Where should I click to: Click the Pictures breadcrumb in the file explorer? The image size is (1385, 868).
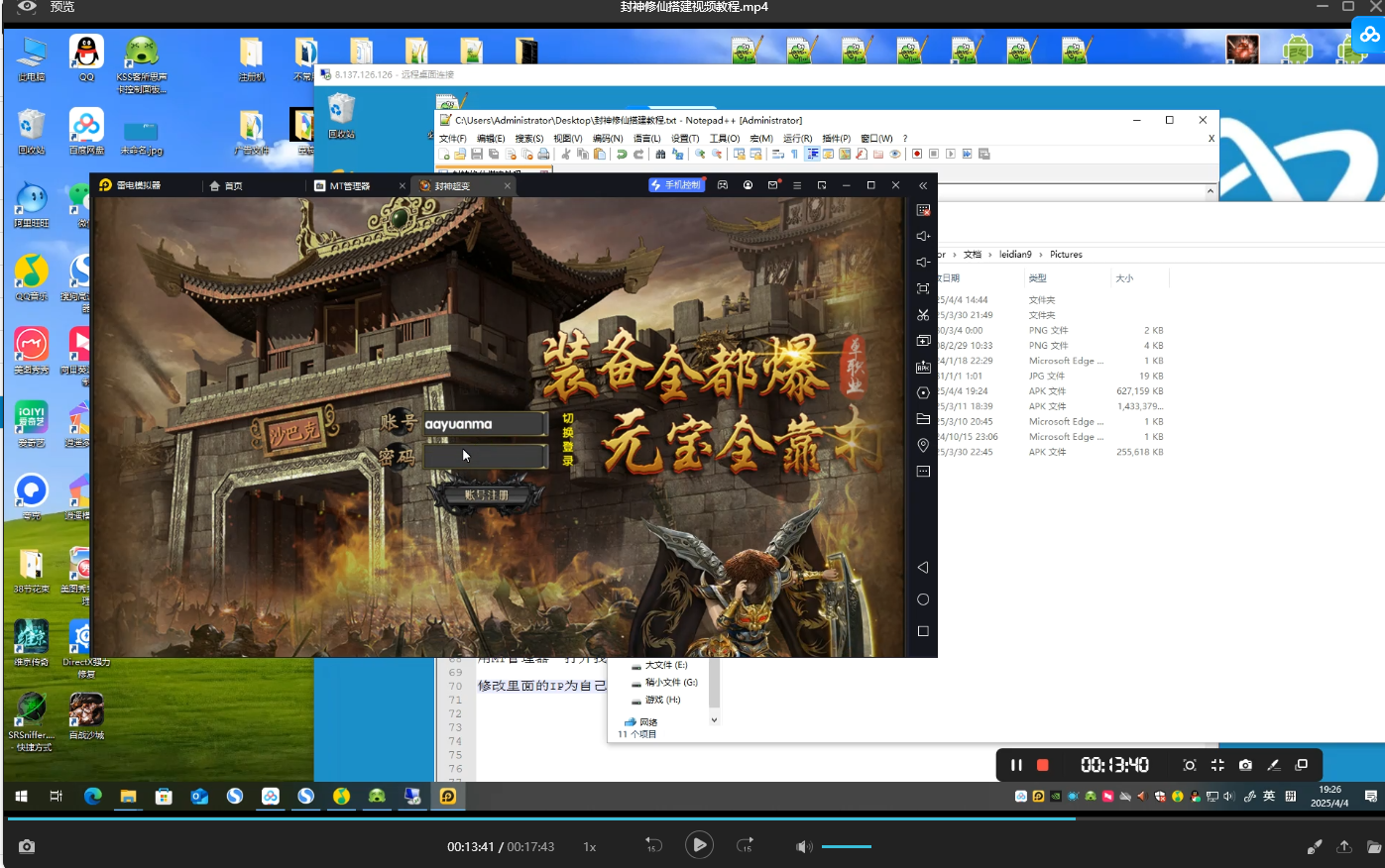[1066, 255]
